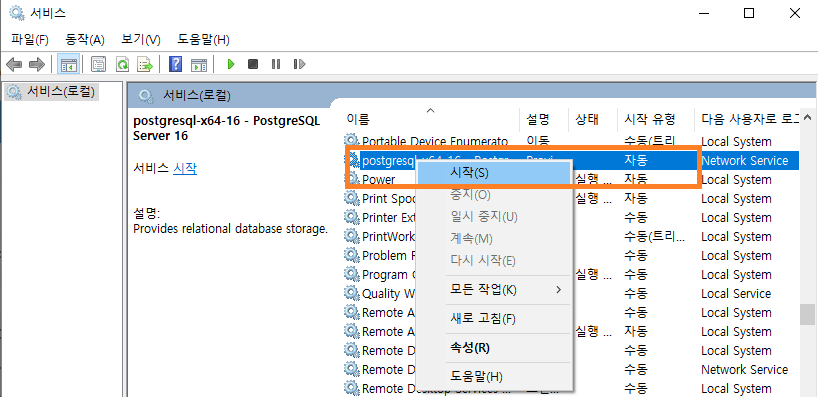Select 서비스(로컬) in the left tree
This screenshot has height=397, width=818.
tap(51, 92)
